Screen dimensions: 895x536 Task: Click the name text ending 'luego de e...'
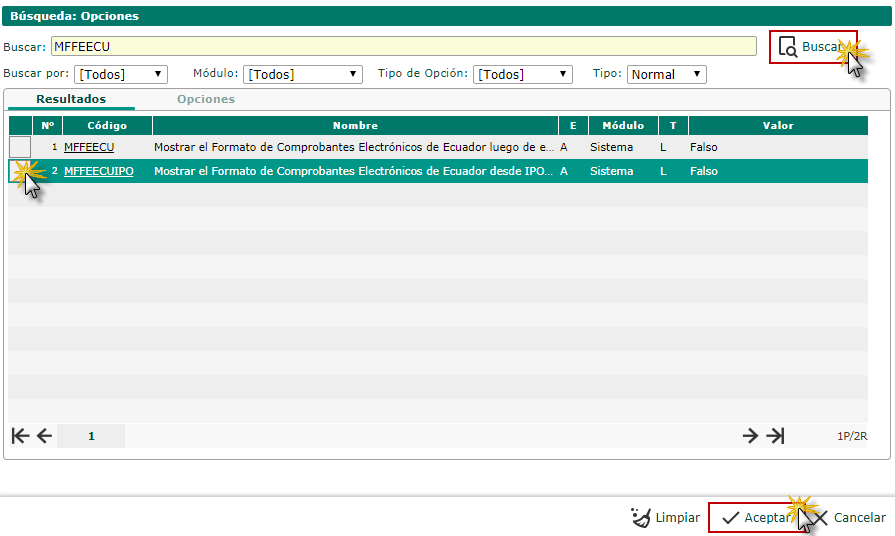(x=354, y=147)
